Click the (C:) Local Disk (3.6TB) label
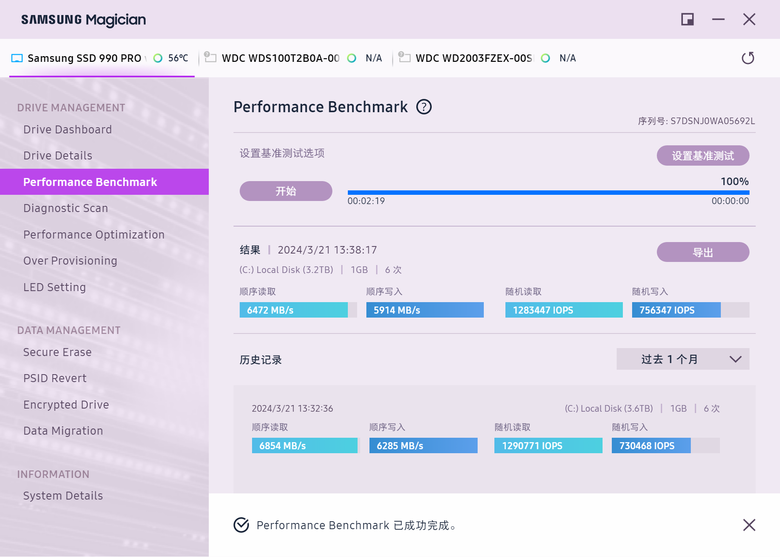The width and height of the screenshot is (780, 557). tap(608, 408)
